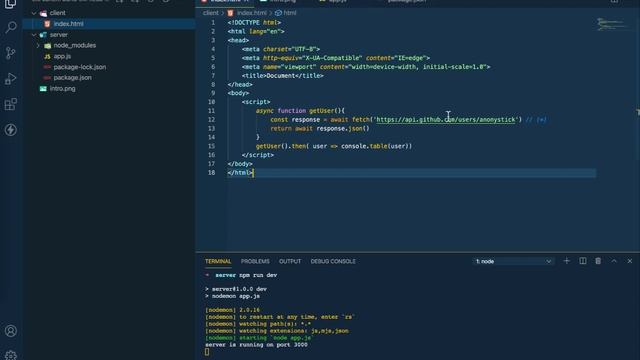The width and height of the screenshot is (640, 360).
Task: Open the Accounts menu icon
Action: coord(11,331)
